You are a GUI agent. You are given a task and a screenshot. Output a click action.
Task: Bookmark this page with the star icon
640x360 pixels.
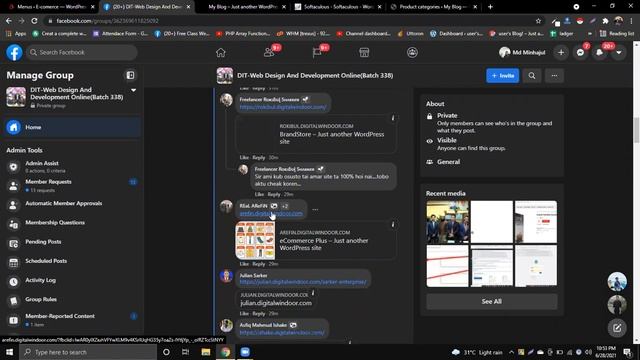(x=538, y=21)
